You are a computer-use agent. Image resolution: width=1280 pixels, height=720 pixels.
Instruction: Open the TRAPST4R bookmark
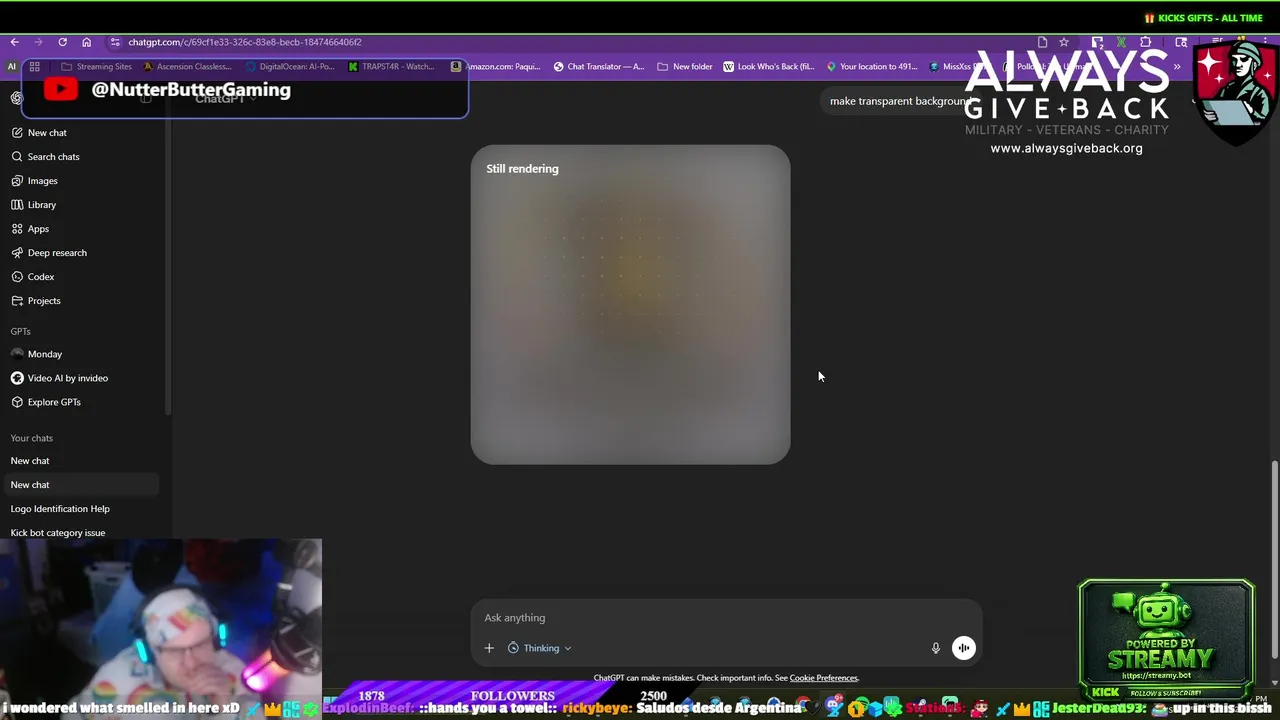392,67
